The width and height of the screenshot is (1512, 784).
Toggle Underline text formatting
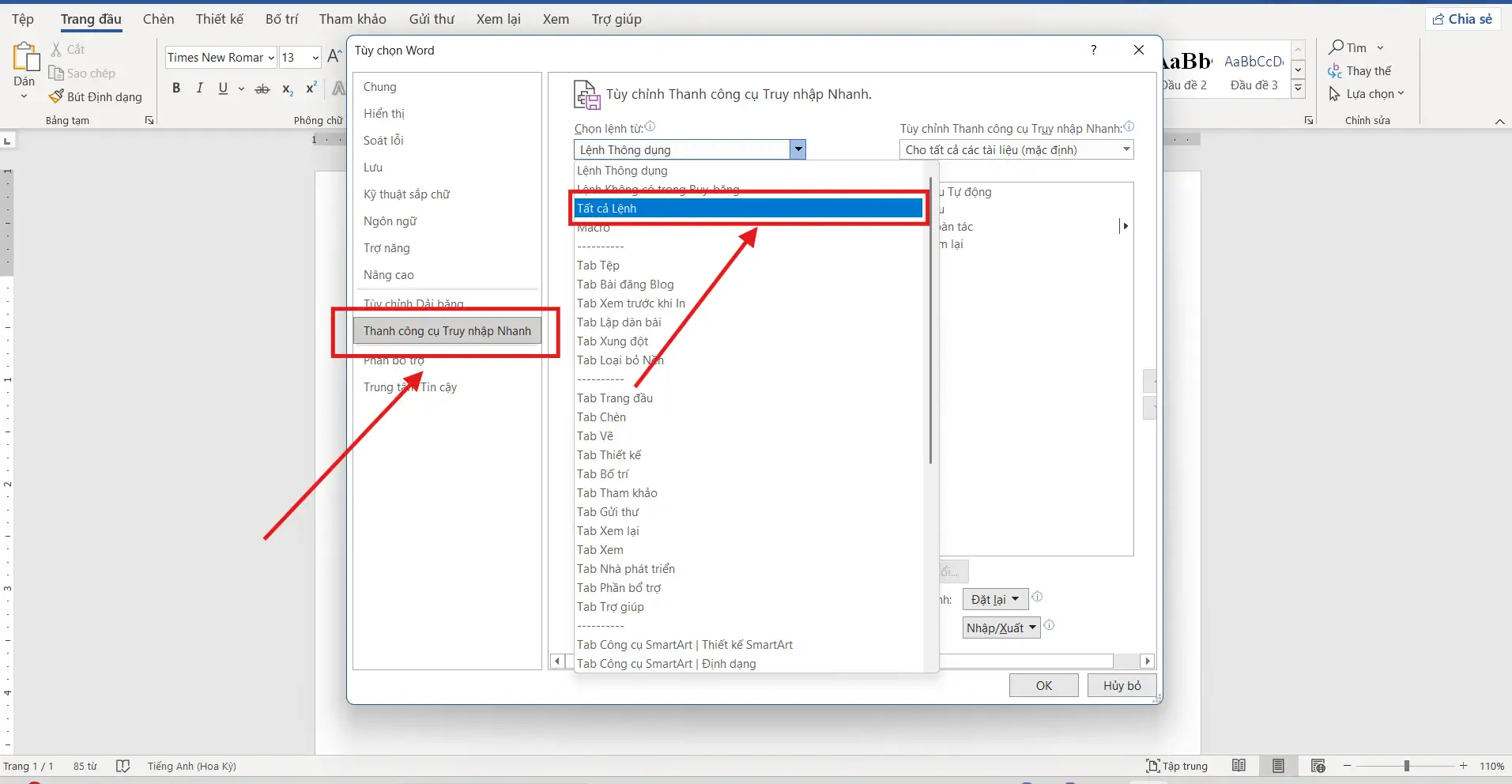[223, 89]
